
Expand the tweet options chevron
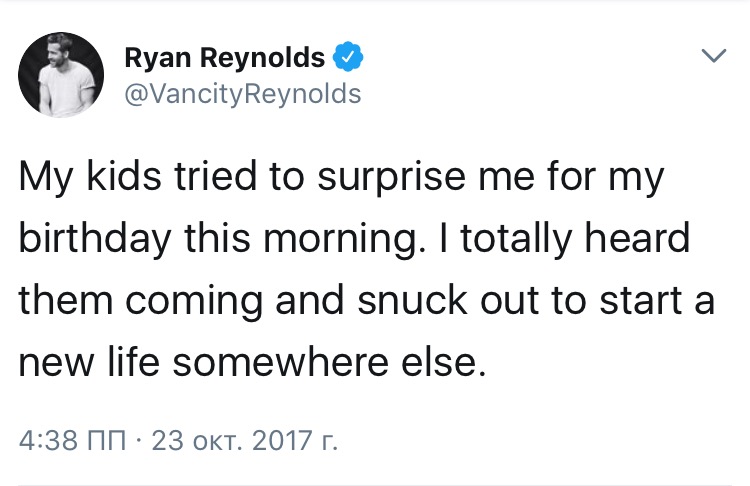[714, 55]
